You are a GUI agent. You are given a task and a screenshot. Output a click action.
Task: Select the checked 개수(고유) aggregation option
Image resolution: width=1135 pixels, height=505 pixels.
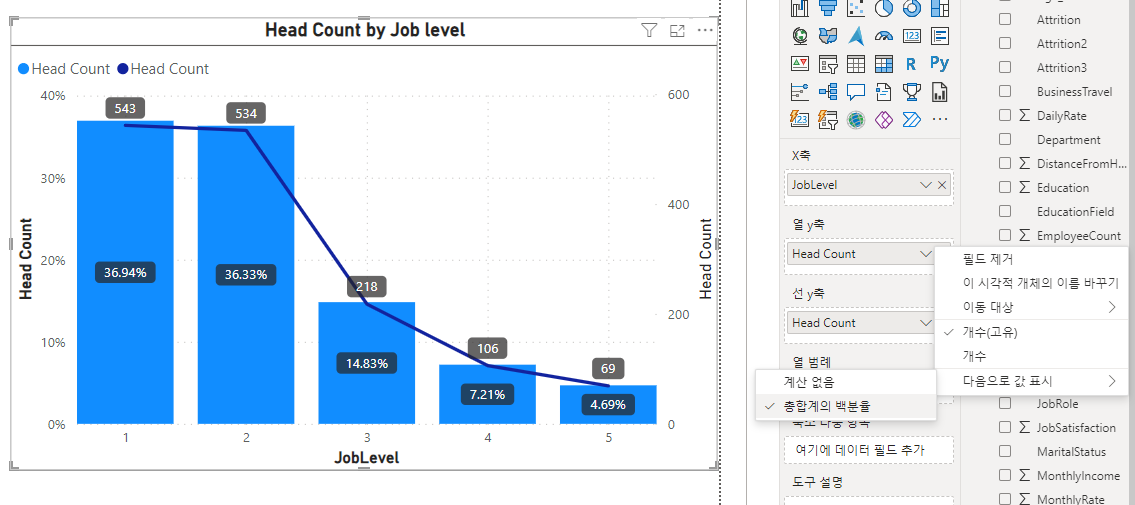click(x=1031, y=332)
